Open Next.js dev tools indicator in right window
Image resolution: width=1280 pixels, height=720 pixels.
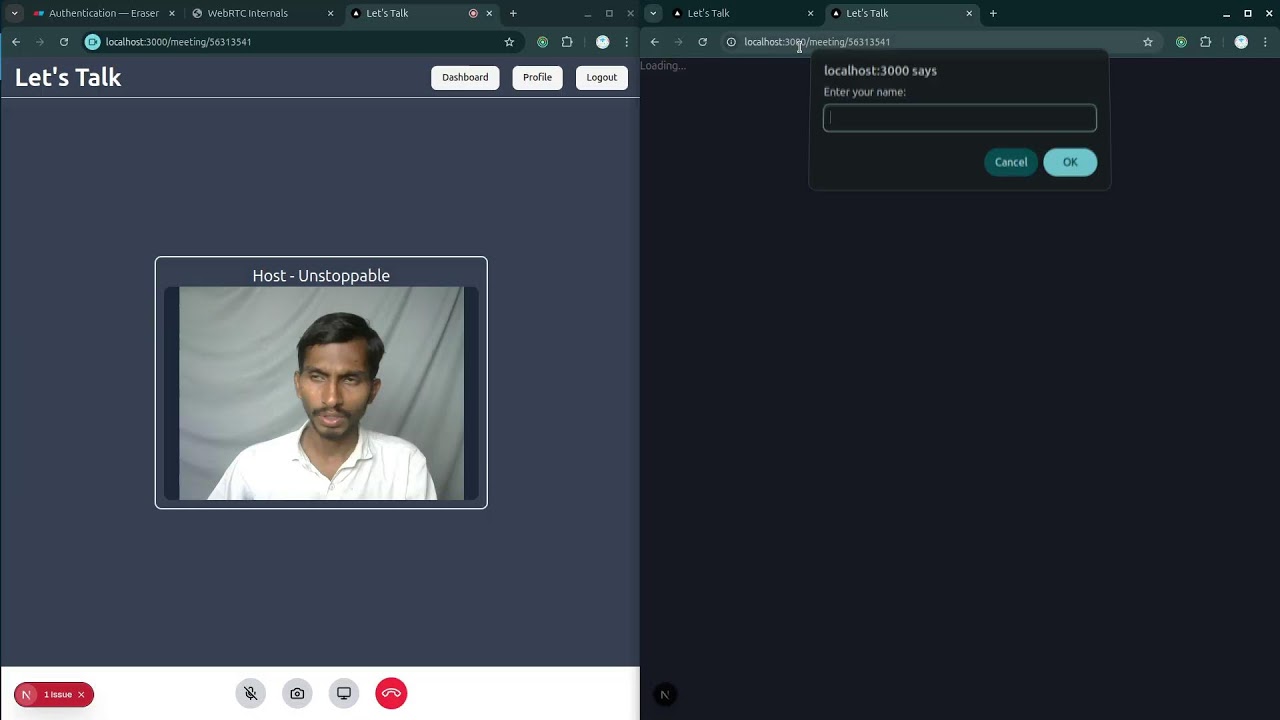coord(665,694)
